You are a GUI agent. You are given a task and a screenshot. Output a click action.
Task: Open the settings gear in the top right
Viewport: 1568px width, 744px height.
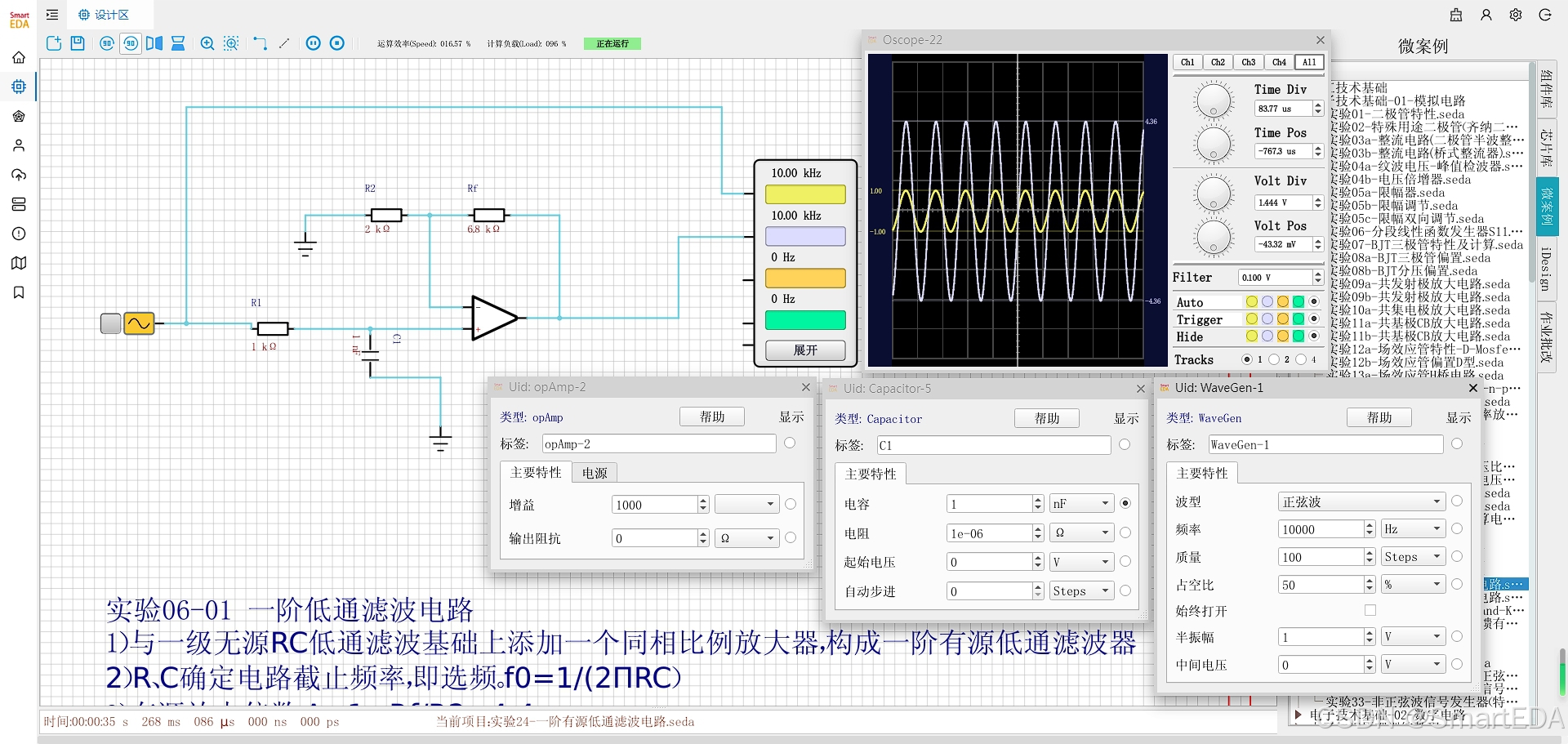[1516, 15]
